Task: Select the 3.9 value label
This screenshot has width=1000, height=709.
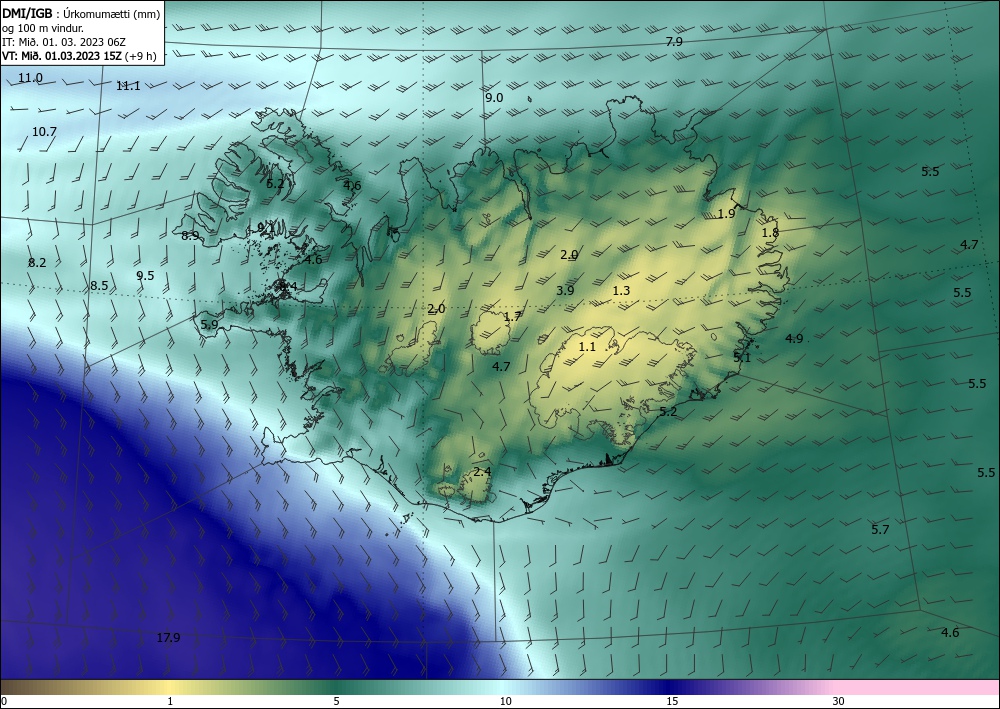Action: coord(565,291)
